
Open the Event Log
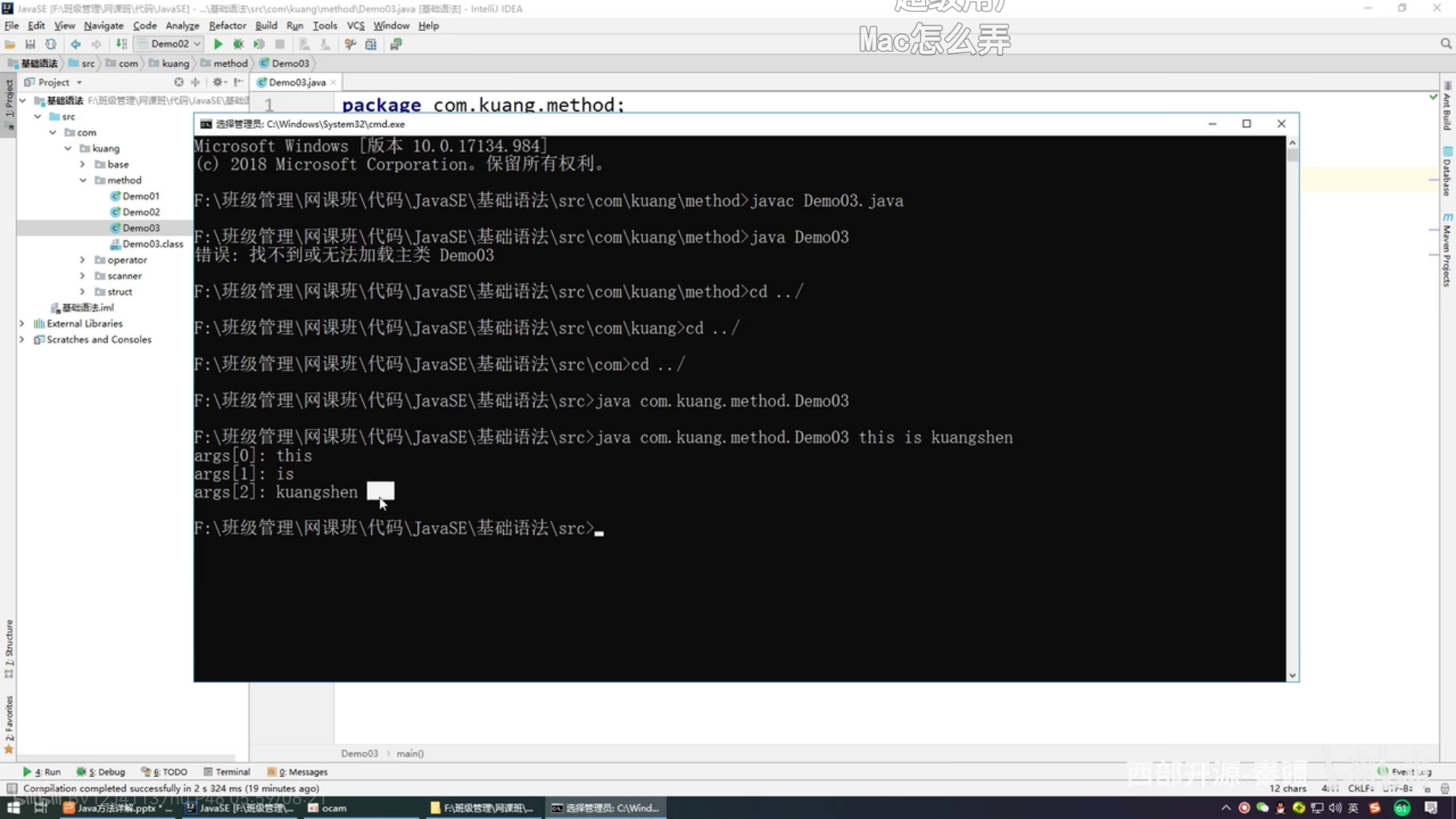tap(1405, 772)
